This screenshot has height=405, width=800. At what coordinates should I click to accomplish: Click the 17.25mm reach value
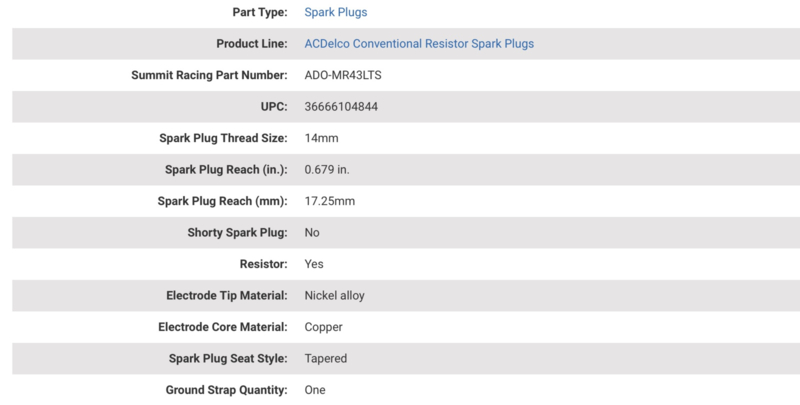[330, 201]
